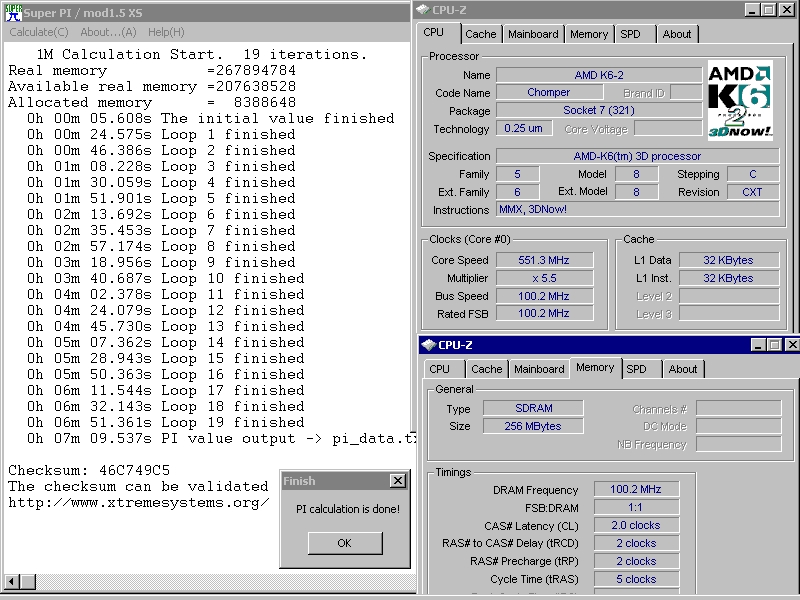Click the Rated FSB value 100.2 MHz
Screen dimensions: 800x600
(x=544, y=313)
